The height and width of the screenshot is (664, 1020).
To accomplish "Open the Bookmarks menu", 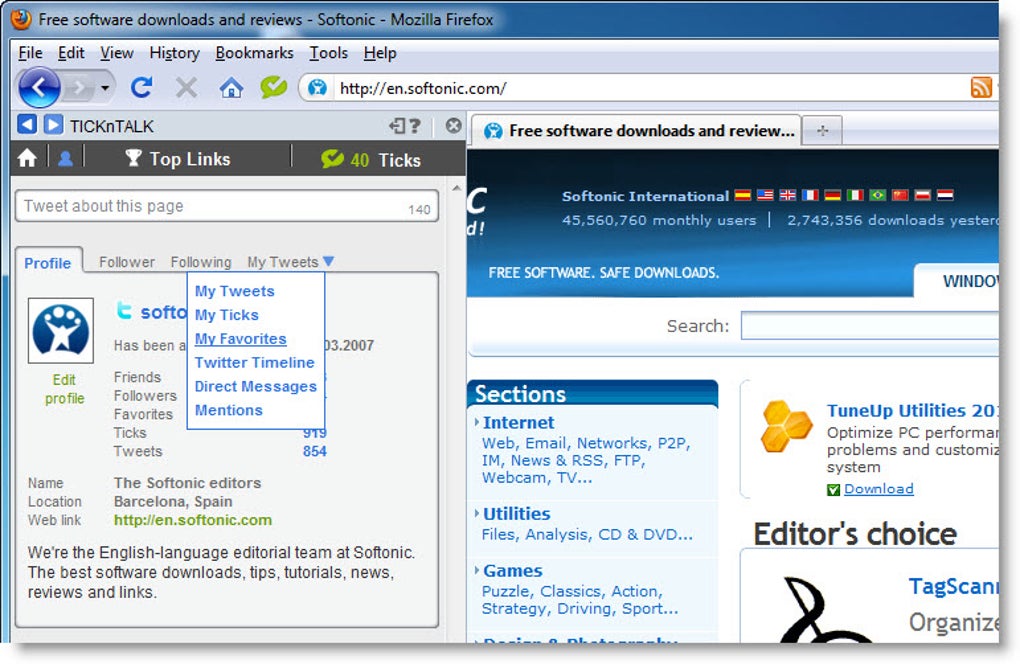I will pyautogui.click(x=254, y=53).
